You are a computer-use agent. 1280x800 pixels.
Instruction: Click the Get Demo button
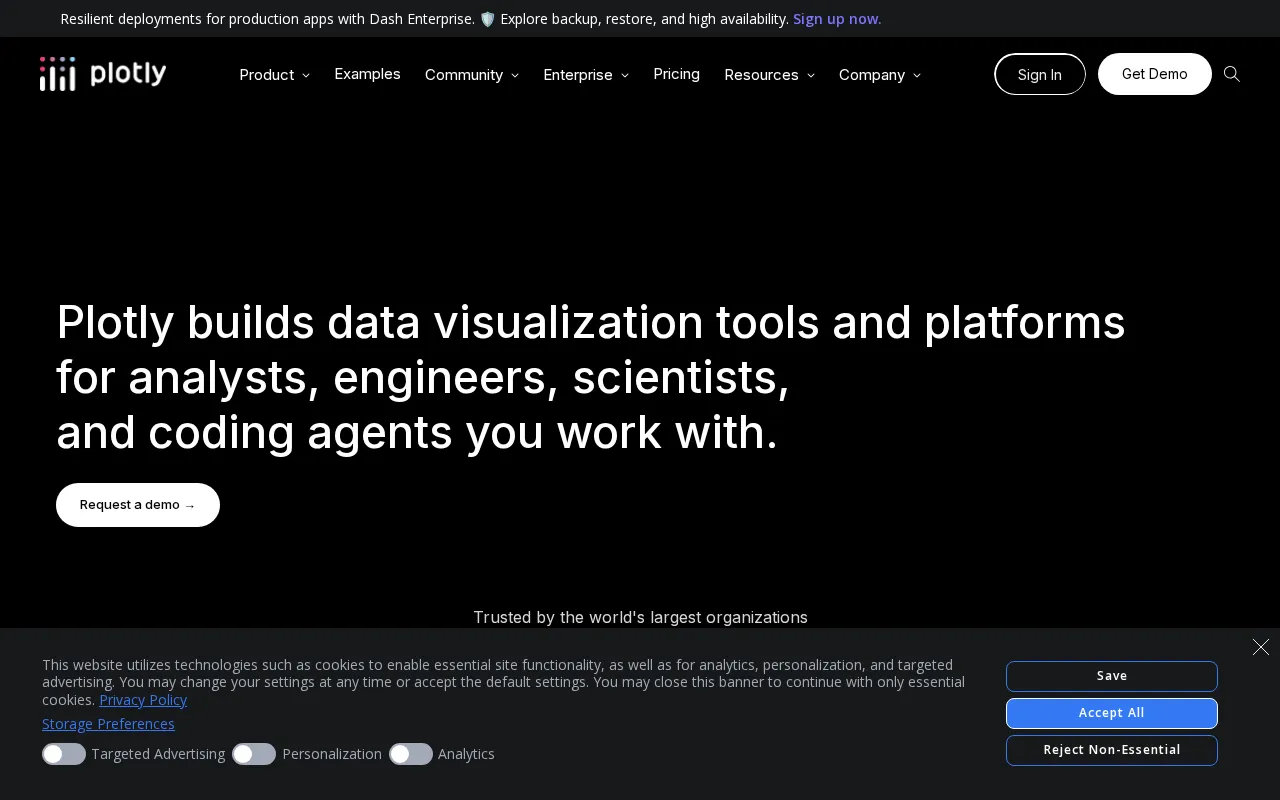1155,74
